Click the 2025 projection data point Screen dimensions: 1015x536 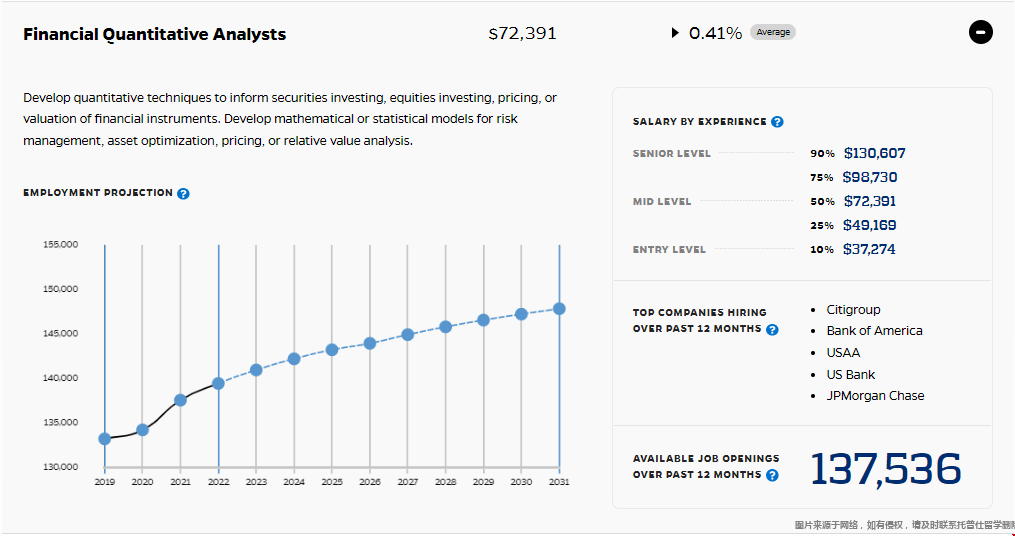(332, 350)
